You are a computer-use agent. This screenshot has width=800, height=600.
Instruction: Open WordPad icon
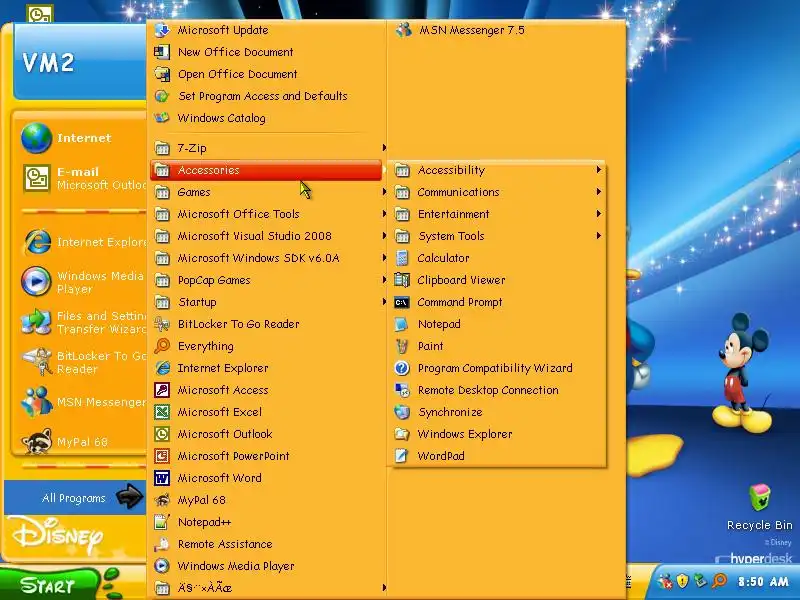click(x=402, y=456)
